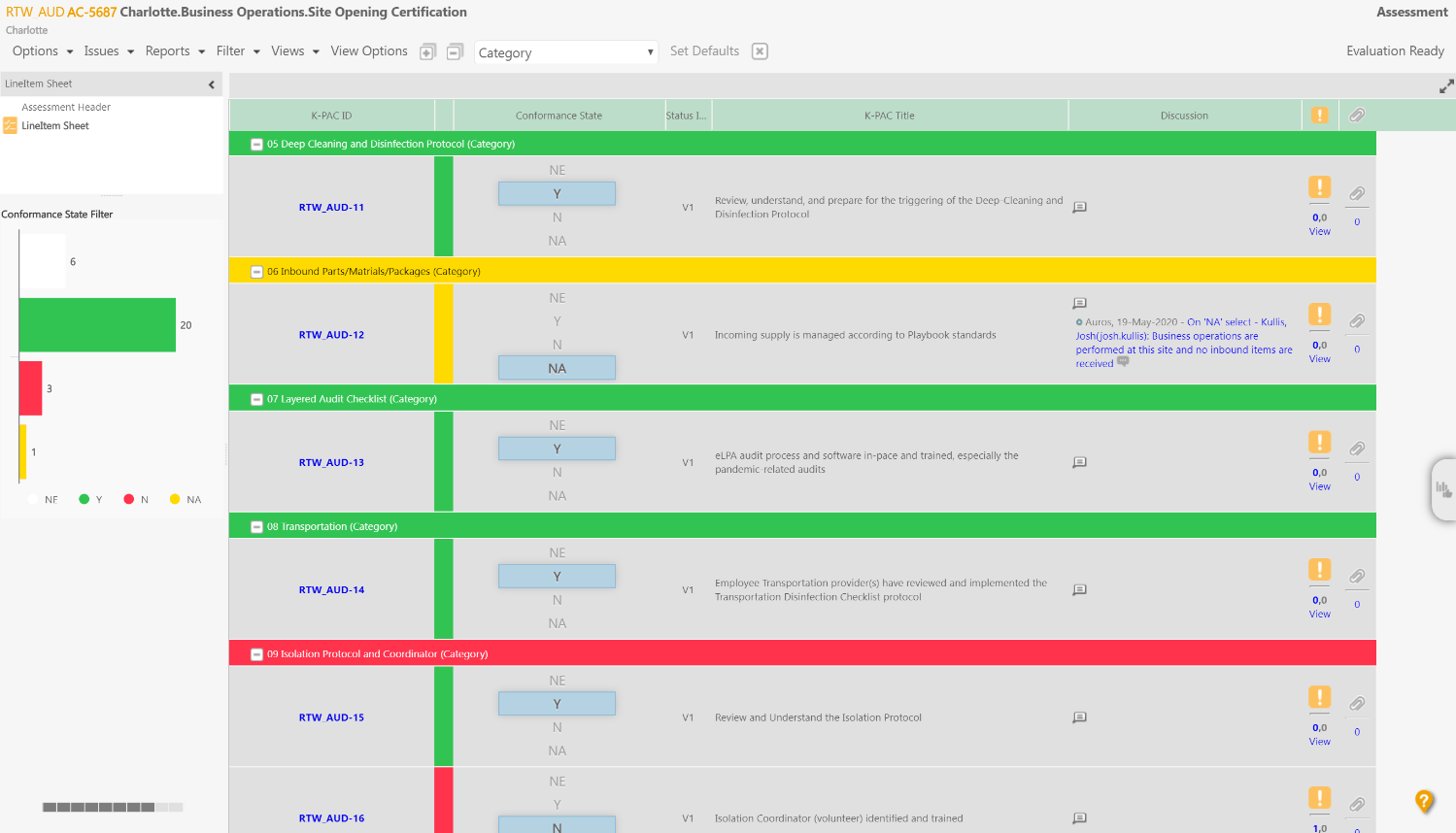Collapse 06 Inbound Parts category
Screen dimensions: 1456x833
point(256,272)
